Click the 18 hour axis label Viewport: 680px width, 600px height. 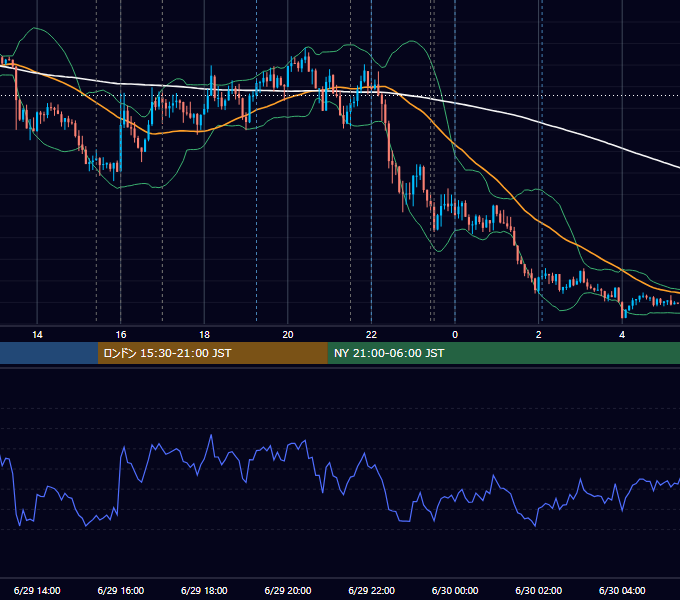[204, 335]
